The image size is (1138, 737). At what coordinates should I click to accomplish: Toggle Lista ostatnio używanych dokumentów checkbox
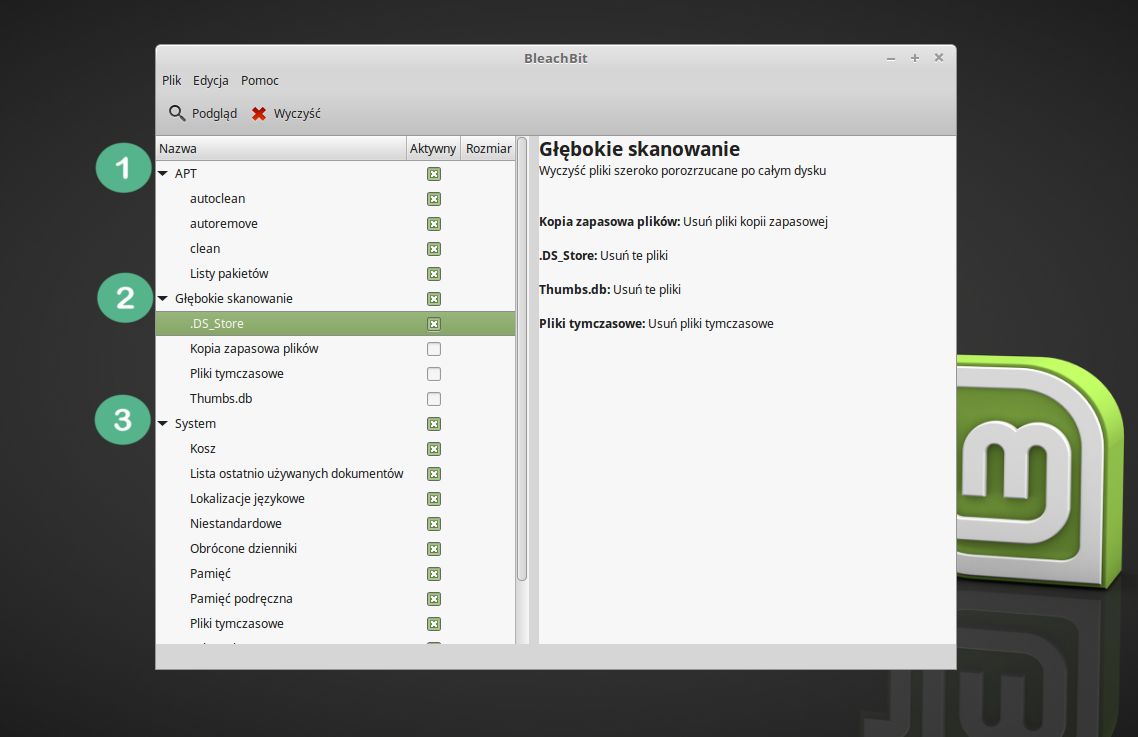[434, 474]
